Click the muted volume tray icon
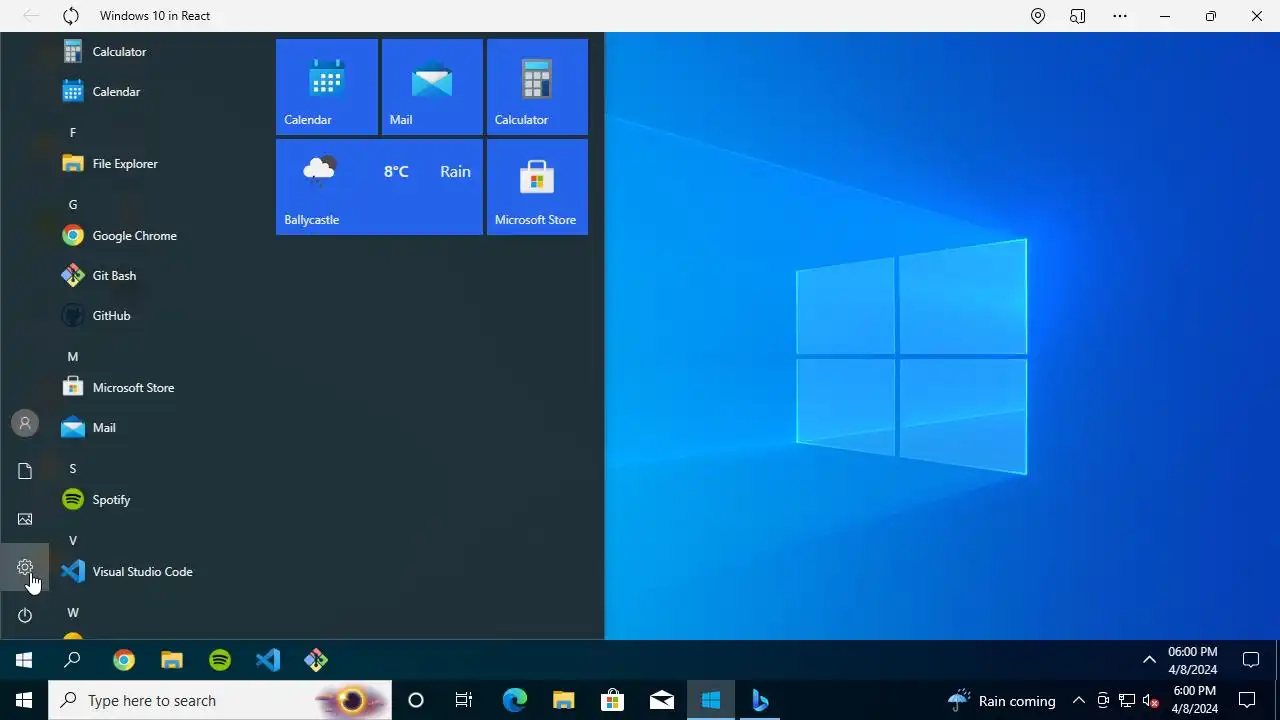 (x=1151, y=700)
